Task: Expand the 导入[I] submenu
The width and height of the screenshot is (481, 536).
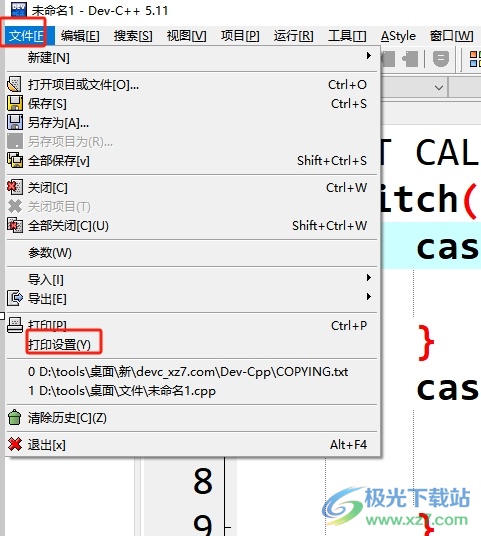Action: point(192,280)
